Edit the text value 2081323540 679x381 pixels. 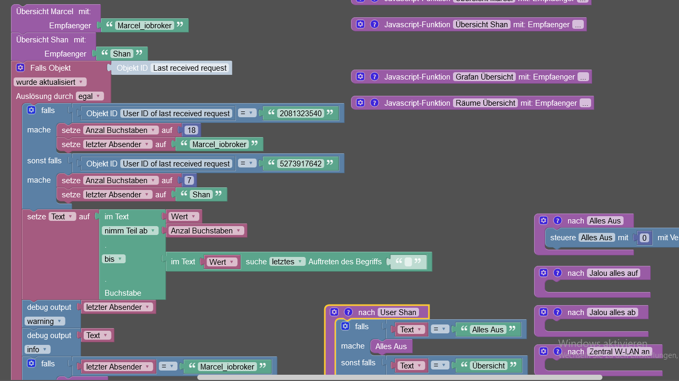pyautogui.click(x=301, y=113)
